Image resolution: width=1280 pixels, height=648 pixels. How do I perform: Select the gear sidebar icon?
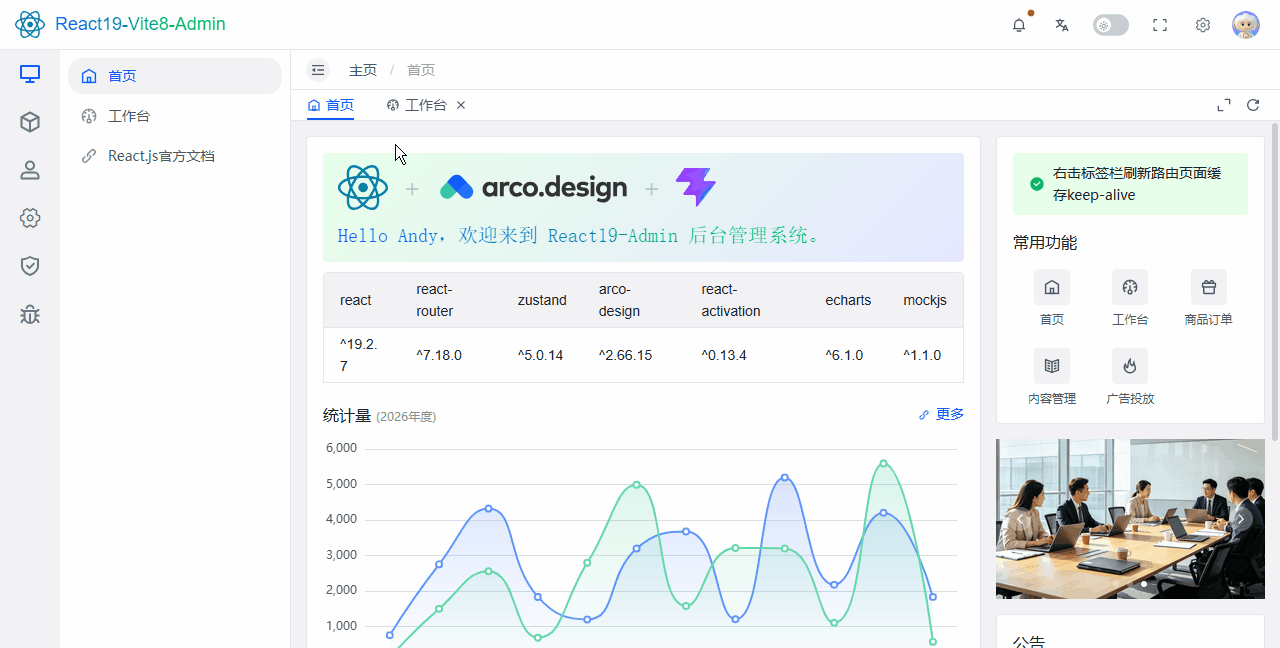pos(30,218)
